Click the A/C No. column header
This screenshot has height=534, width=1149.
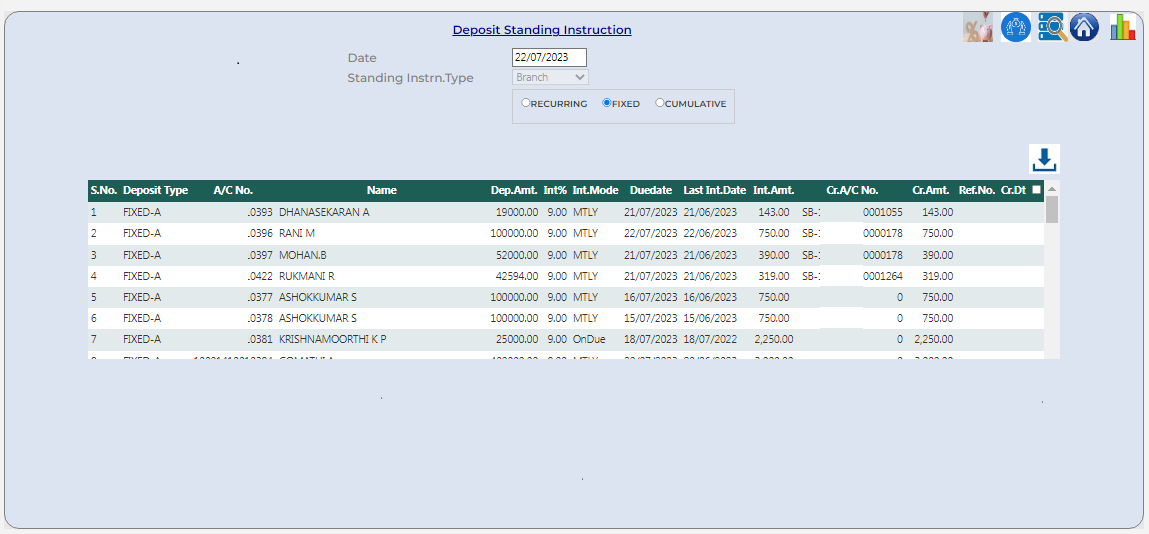[233, 190]
